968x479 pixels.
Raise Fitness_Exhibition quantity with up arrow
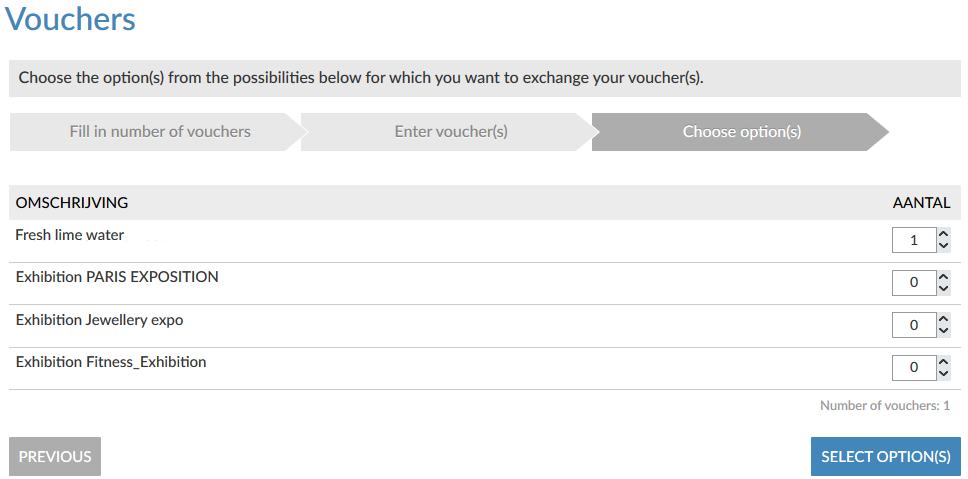(x=943, y=361)
